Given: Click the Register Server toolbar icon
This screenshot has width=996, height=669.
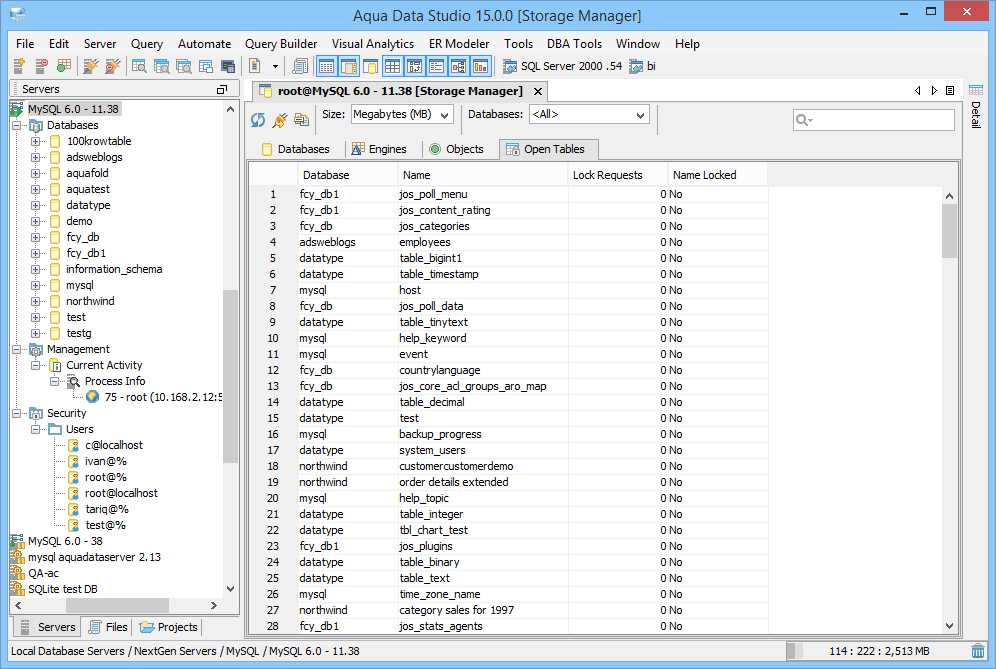Looking at the screenshot, I should click(18, 65).
